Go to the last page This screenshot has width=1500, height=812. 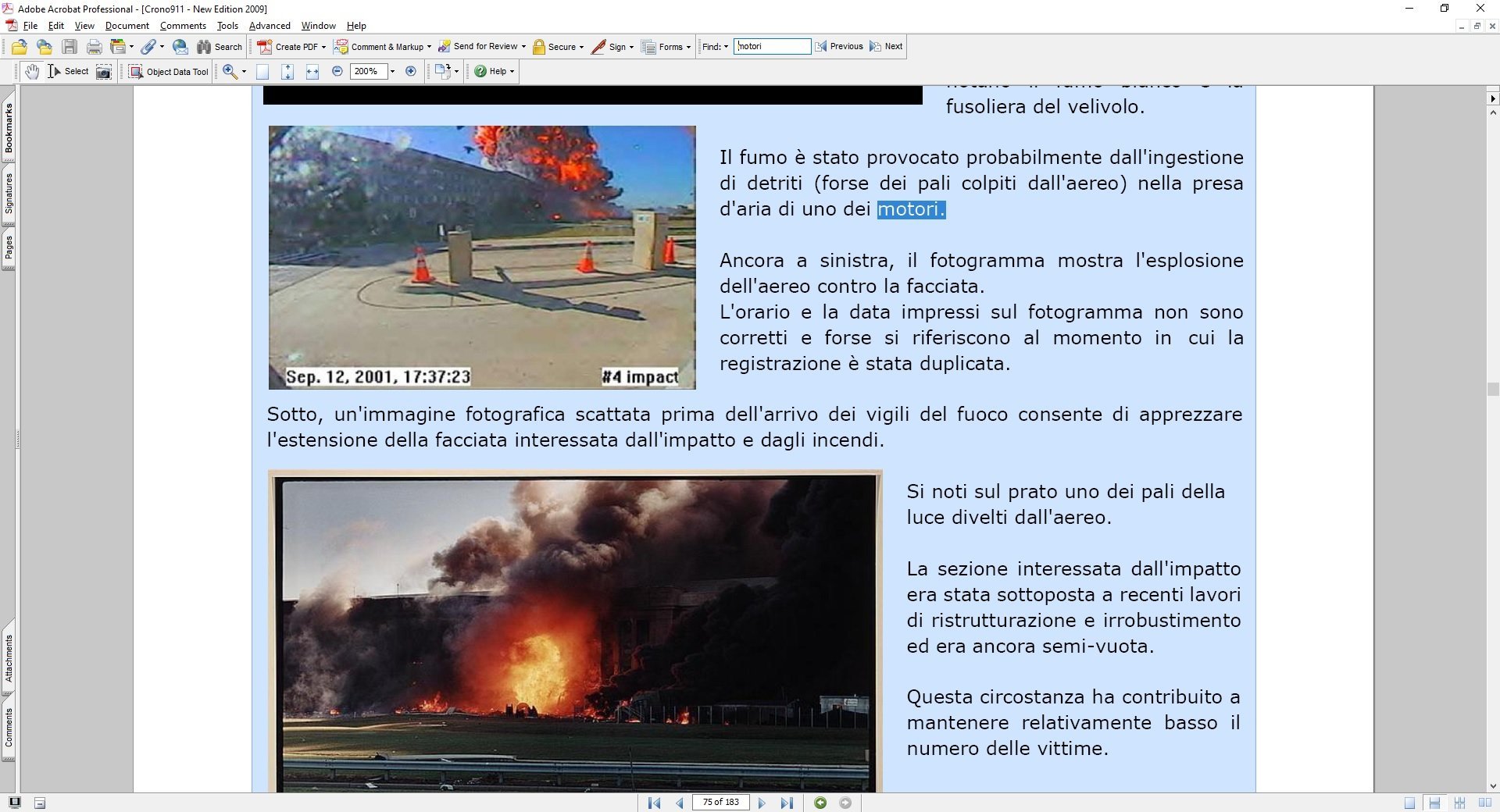pyautogui.click(x=787, y=803)
